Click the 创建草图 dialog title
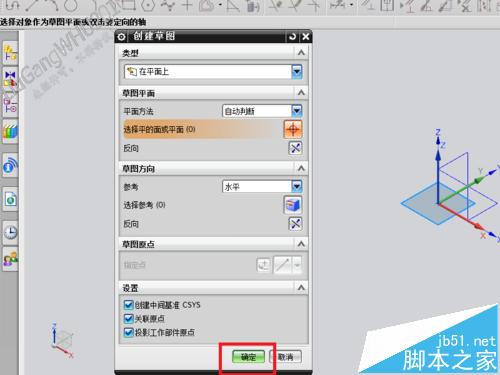Image resolution: width=500 pixels, height=375 pixels. (154, 36)
